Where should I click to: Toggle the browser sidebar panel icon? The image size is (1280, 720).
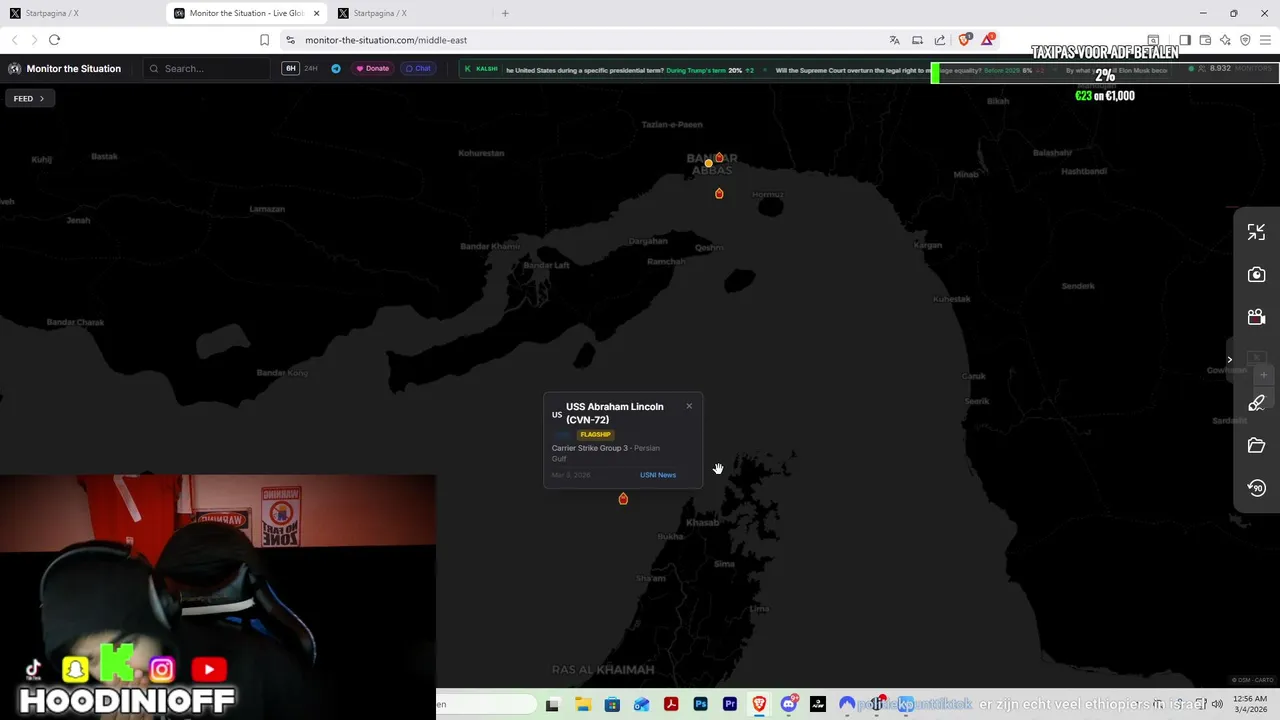tap(1184, 40)
